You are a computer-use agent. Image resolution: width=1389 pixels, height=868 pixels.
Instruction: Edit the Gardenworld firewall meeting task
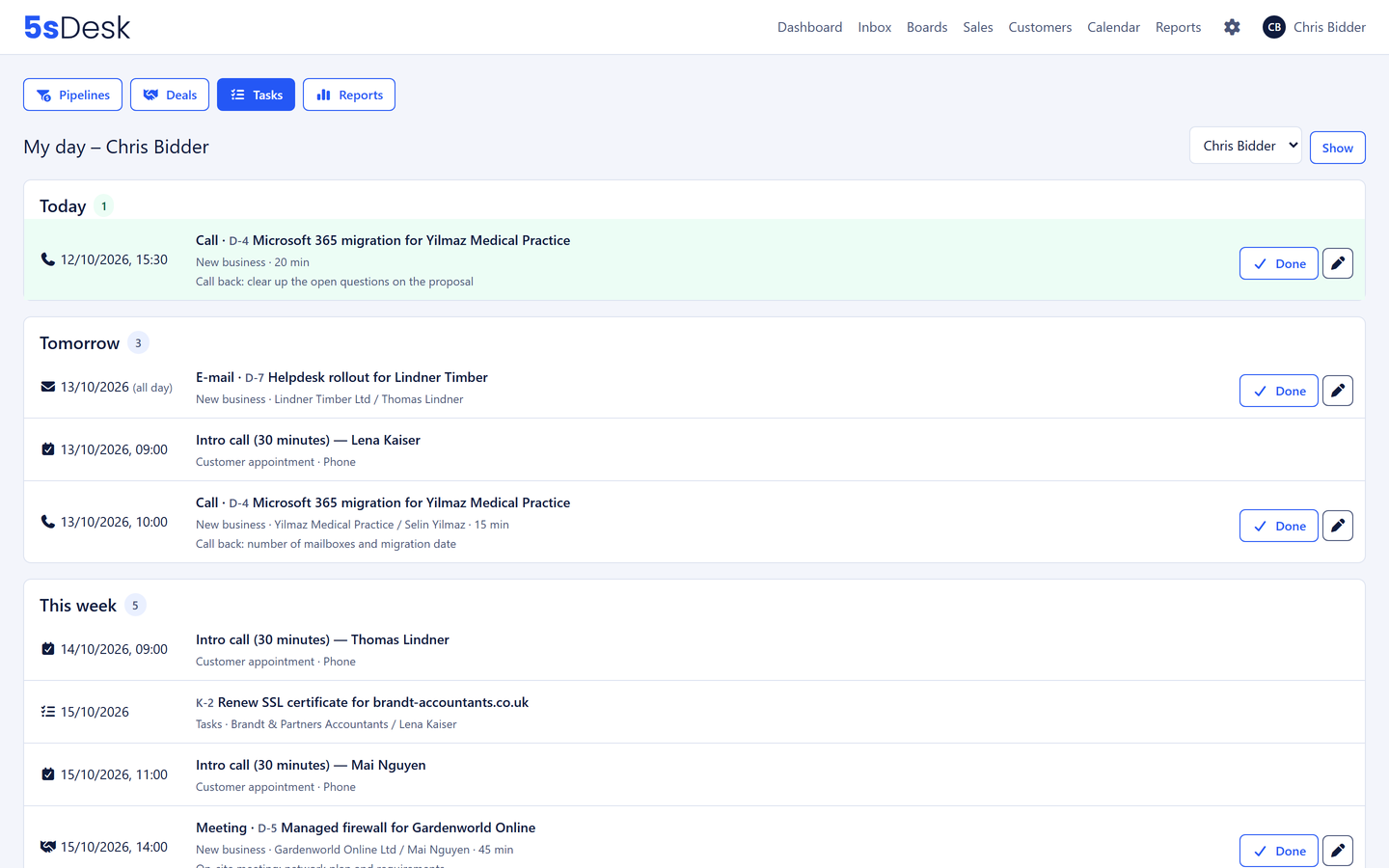[x=1337, y=851]
